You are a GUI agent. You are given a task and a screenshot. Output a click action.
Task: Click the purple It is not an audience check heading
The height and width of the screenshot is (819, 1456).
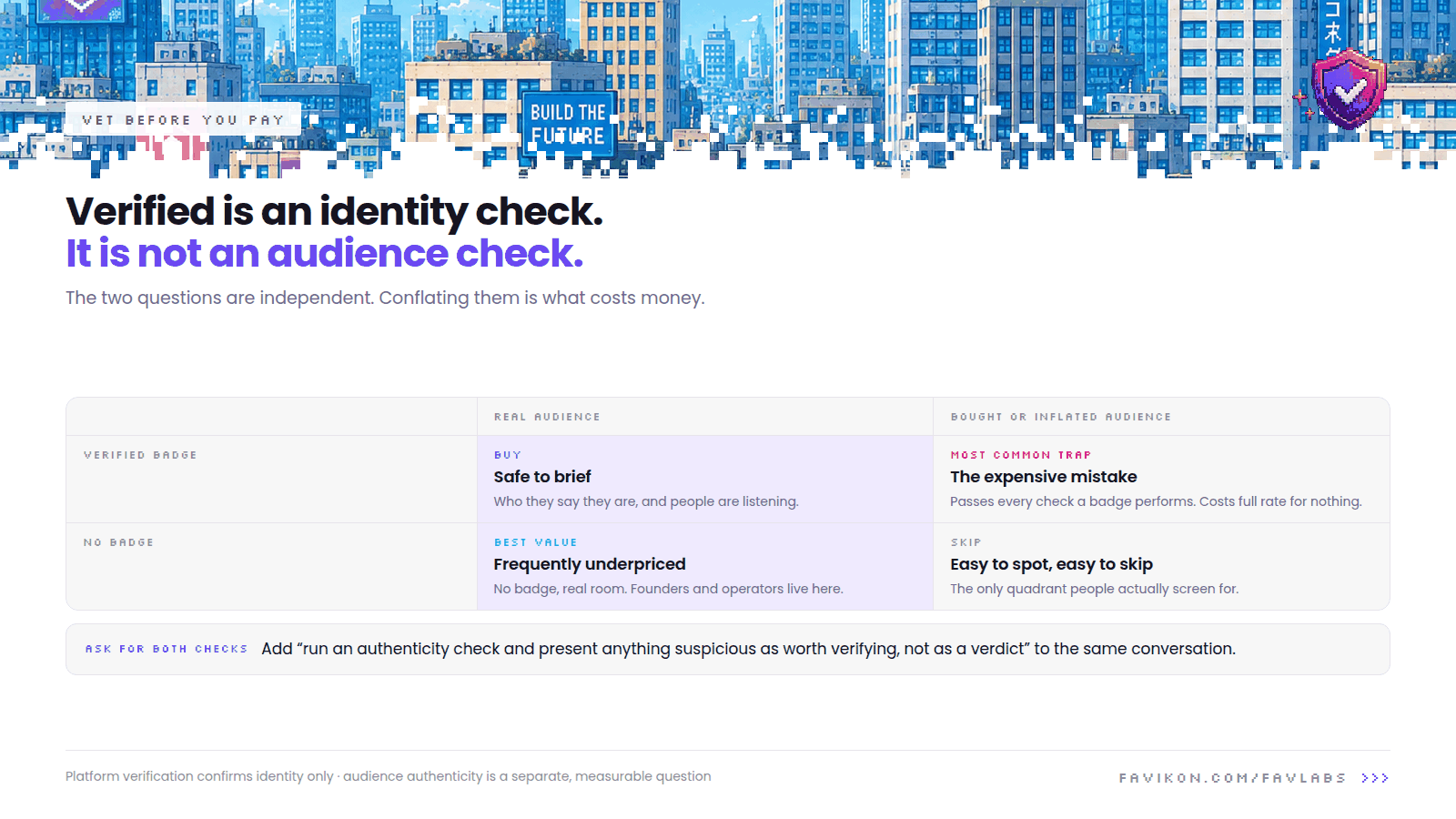click(324, 253)
